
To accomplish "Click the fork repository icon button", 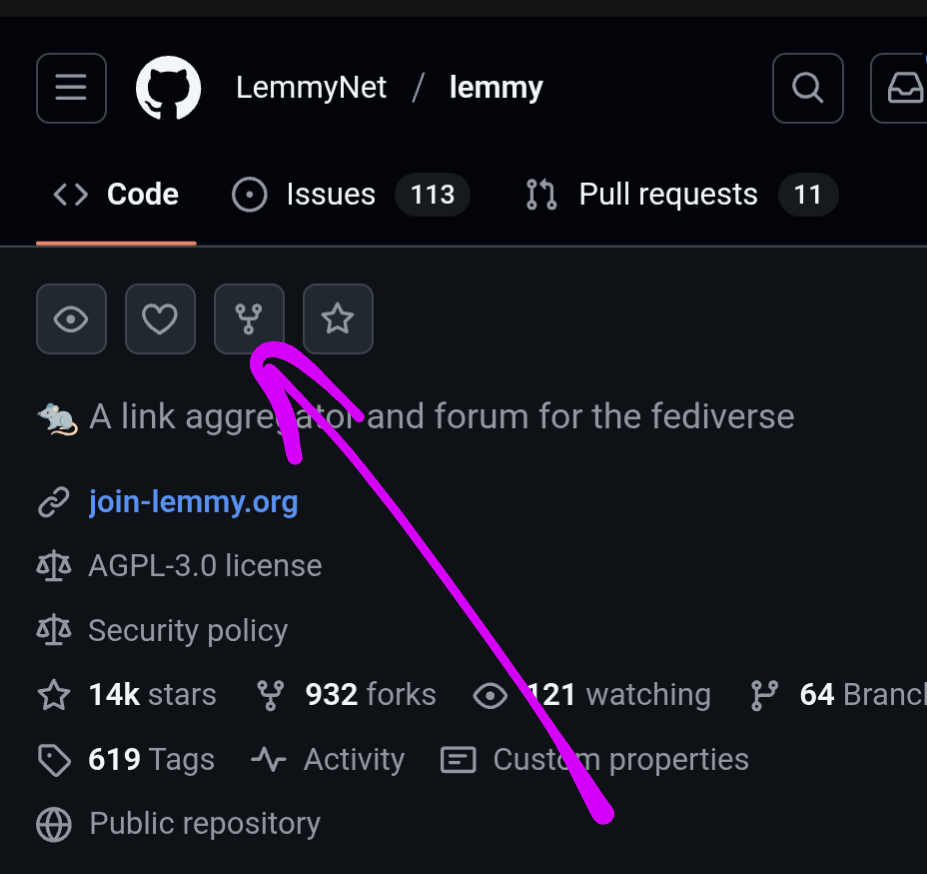I will pos(249,319).
